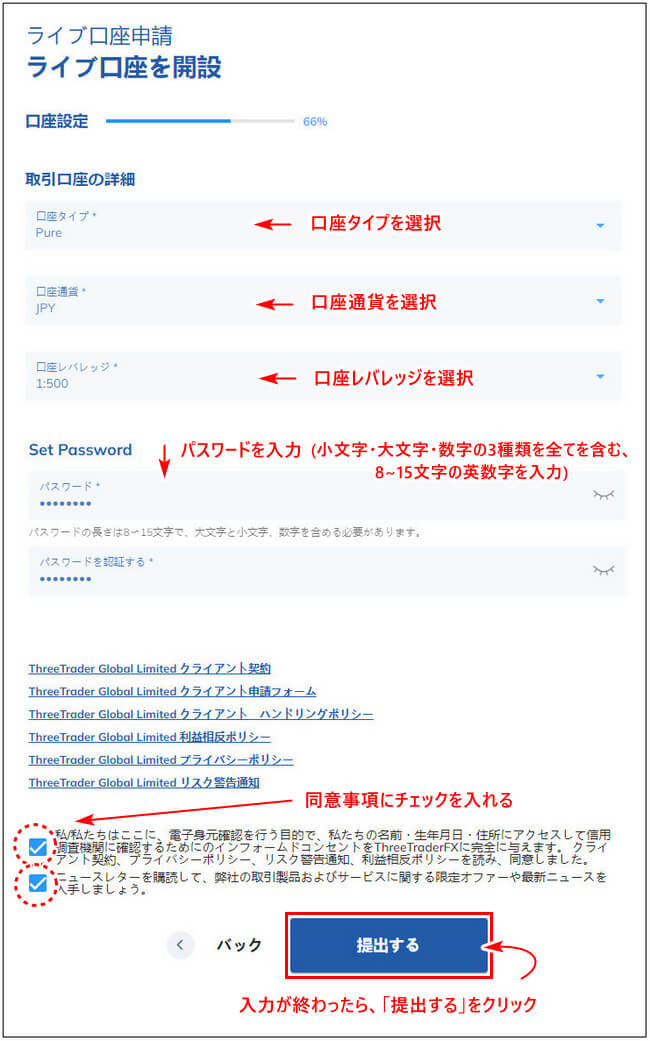
Task: Open the クライアント申請フォーム link
Action: point(172,691)
